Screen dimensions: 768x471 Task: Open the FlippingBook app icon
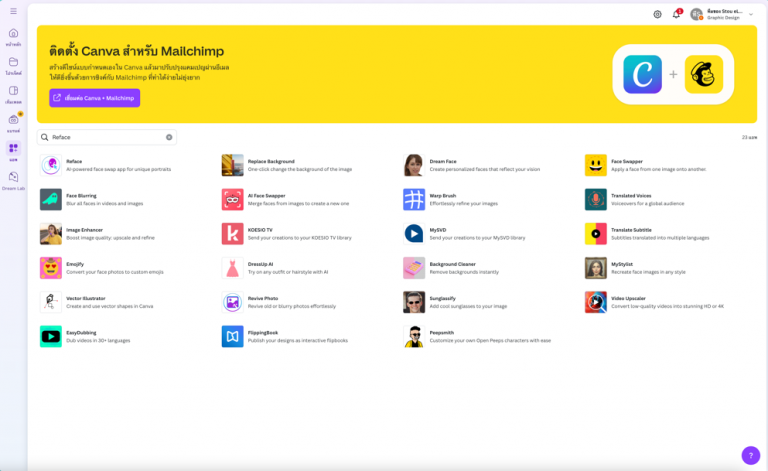tap(232, 337)
